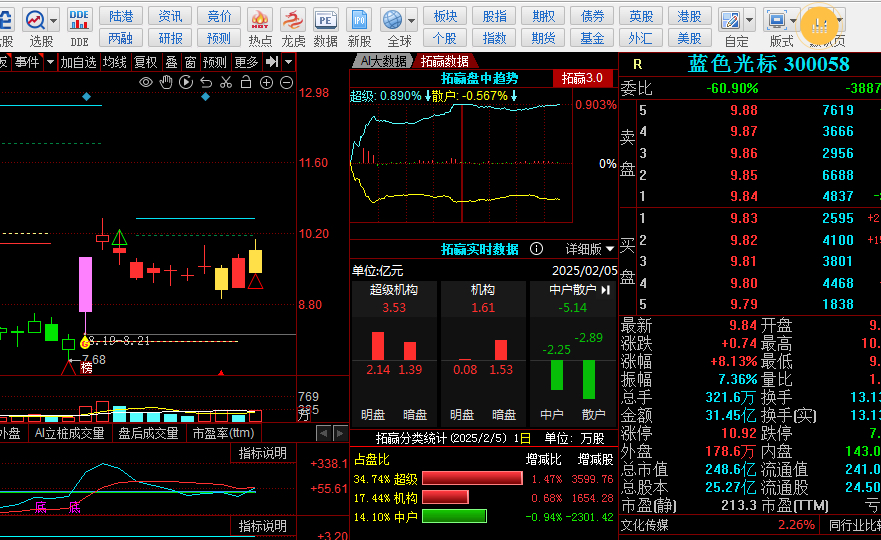Switch to the AI大数据 tab

(383, 62)
